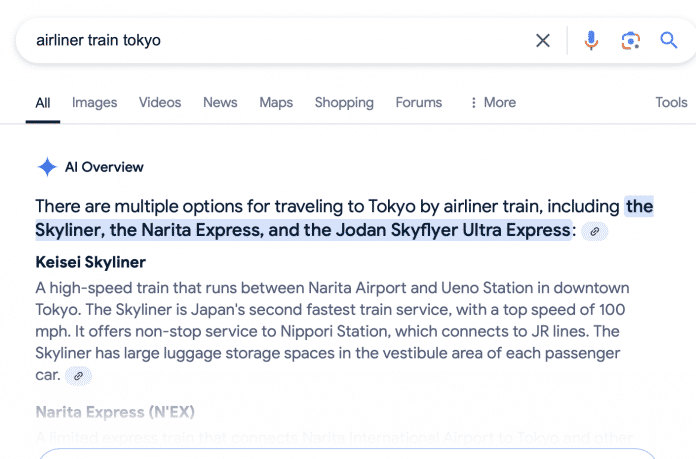This screenshot has height=459, width=696.
Task: Open the Tools options
Action: pyautogui.click(x=671, y=102)
